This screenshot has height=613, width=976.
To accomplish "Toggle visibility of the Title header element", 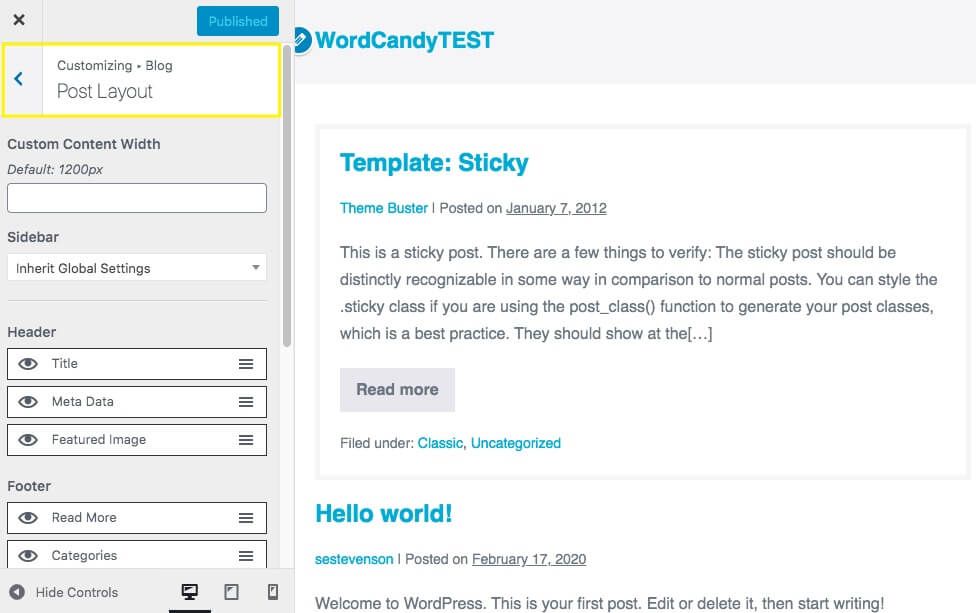I will [28, 364].
